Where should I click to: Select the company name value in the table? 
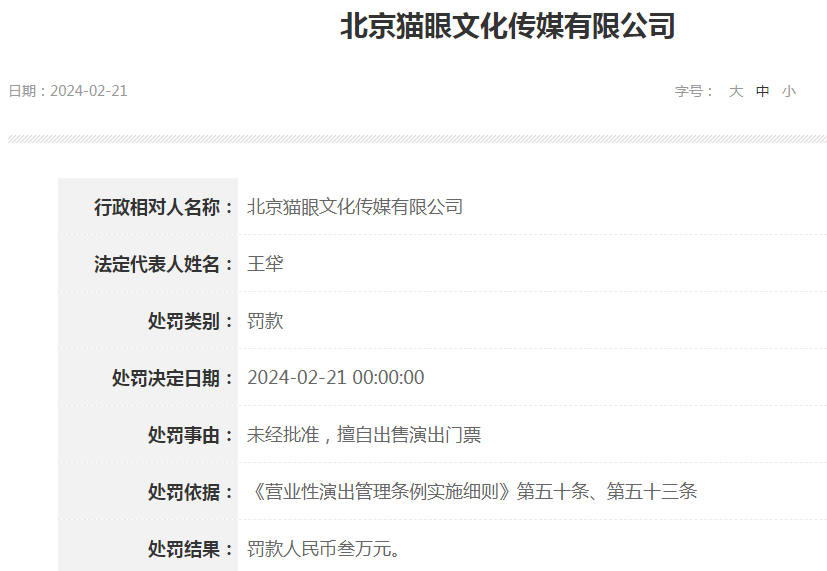[x=355, y=207]
